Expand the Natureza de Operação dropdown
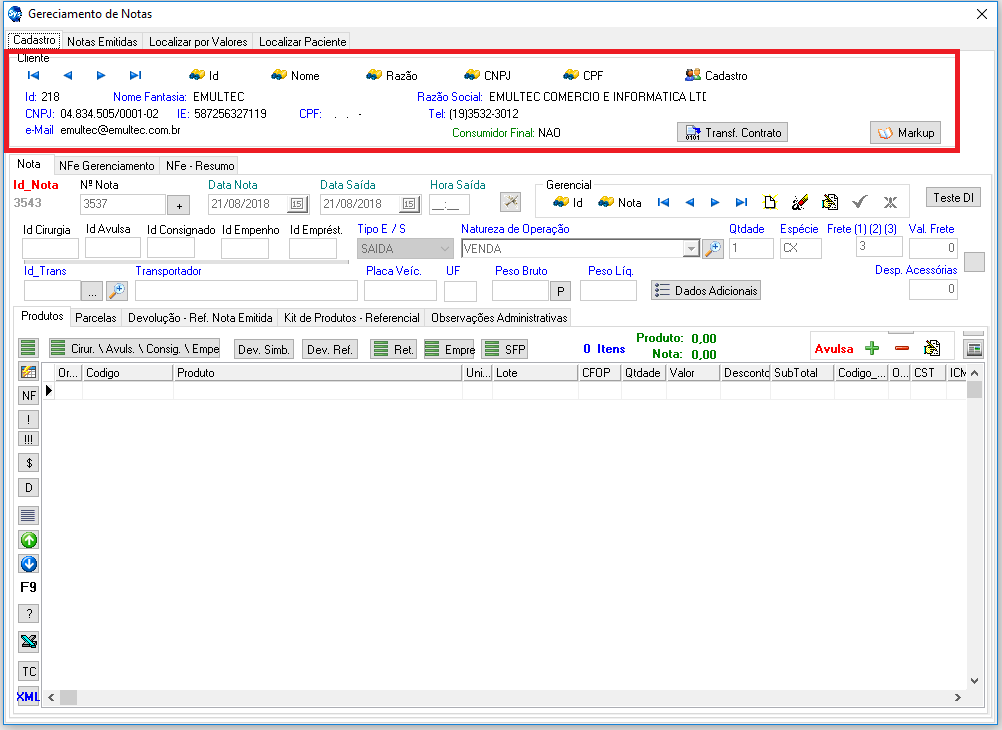1002x730 pixels. [x=690, y=249]
